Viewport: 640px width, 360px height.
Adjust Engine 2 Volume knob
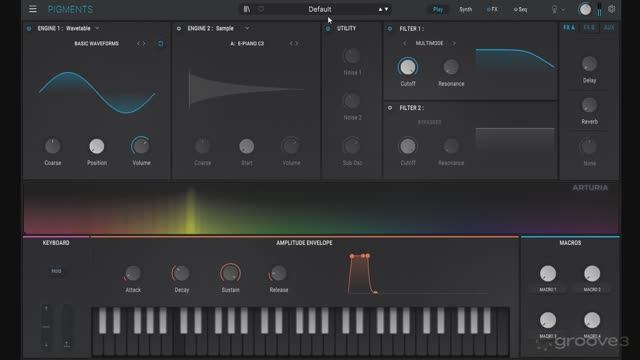pyautogui.click(x=291, y=146)
